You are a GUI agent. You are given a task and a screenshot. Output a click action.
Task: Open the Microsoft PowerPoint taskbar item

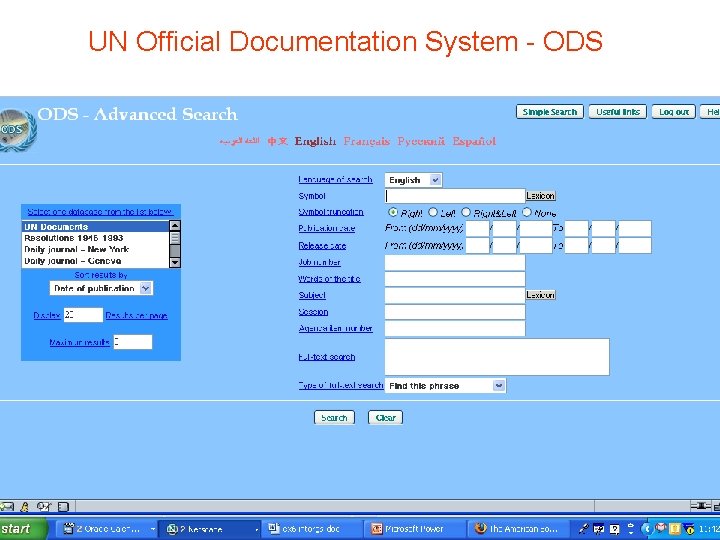[415, 529]
